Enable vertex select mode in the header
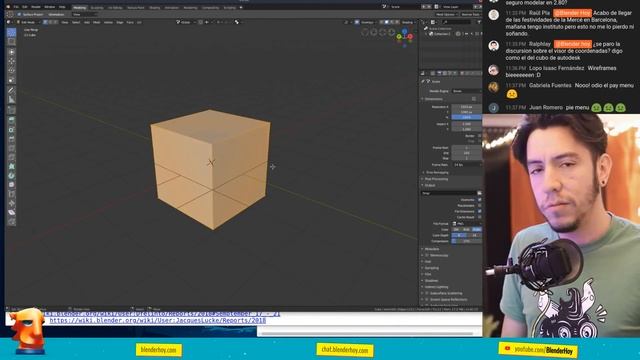The width and height of the screenshot is (640, 360). click(45, 22)
